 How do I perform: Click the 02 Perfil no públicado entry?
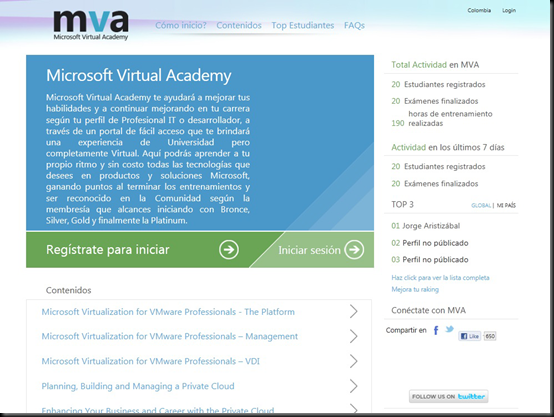430,243
